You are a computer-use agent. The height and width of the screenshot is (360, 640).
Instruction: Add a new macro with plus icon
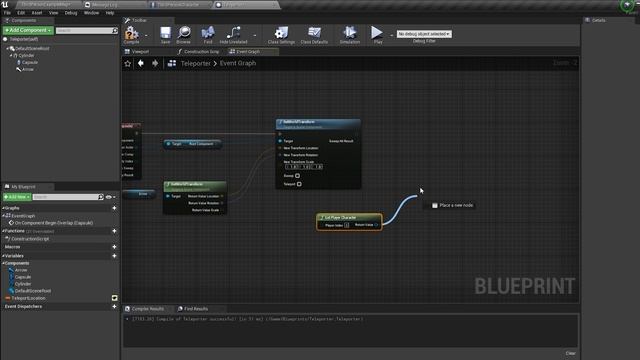(x=114, y=247)
